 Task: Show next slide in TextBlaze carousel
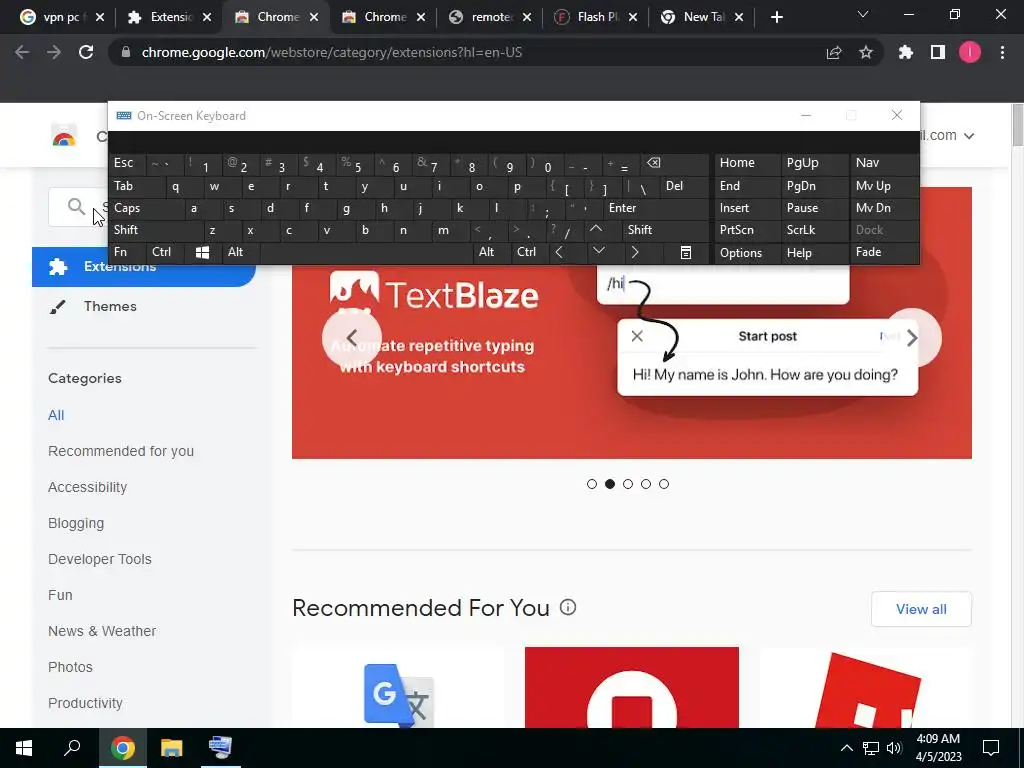(x=912, y=338)
